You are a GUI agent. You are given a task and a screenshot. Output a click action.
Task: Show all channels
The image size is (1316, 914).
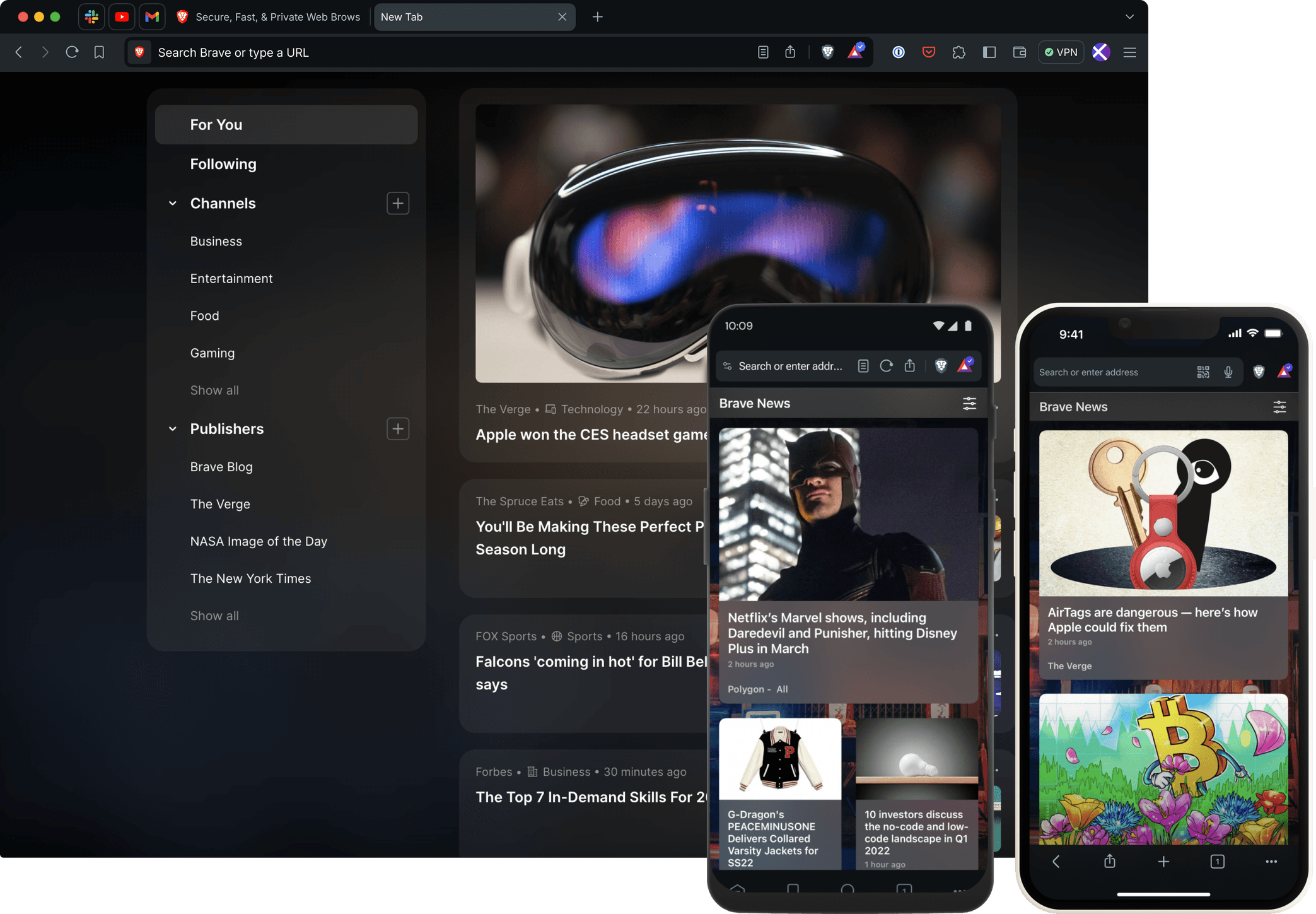[x=214, y=390]
